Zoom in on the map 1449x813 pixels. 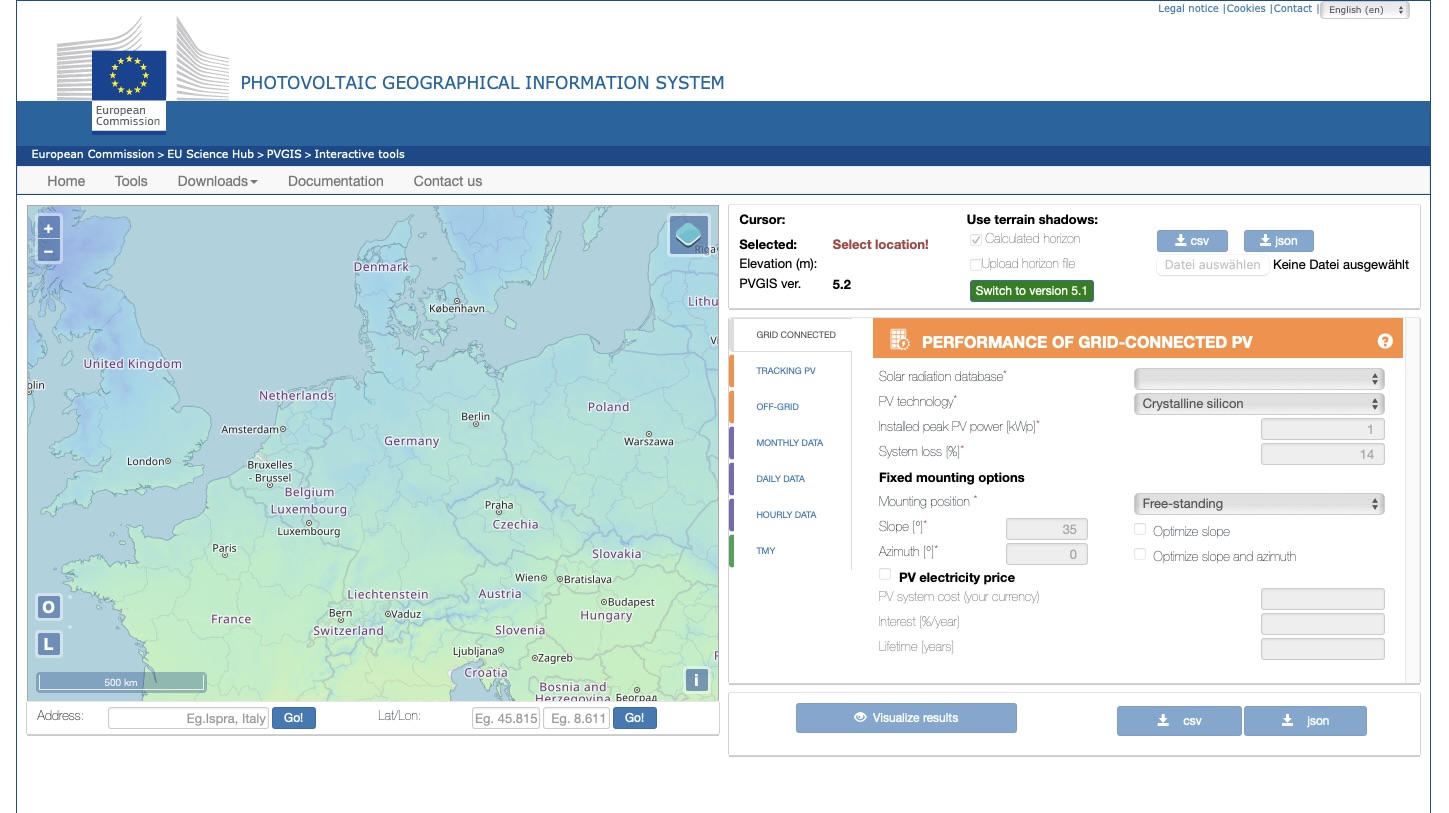pyautogui.click(x=48, y=228)
